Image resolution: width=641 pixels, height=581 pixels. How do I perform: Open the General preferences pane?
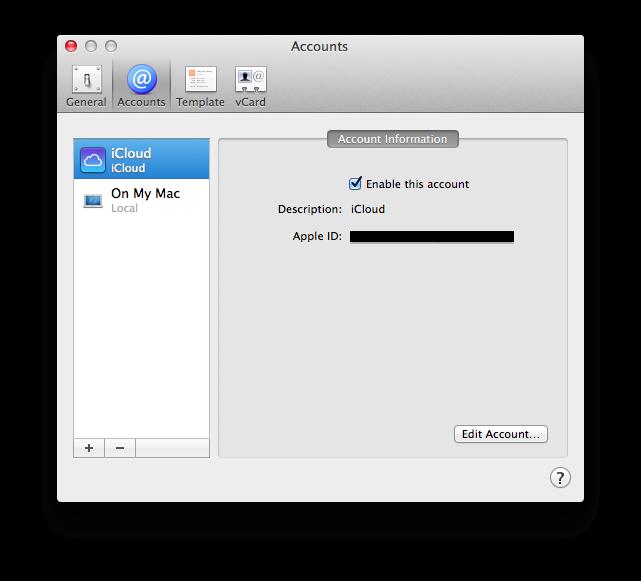(x=86, y=86)
